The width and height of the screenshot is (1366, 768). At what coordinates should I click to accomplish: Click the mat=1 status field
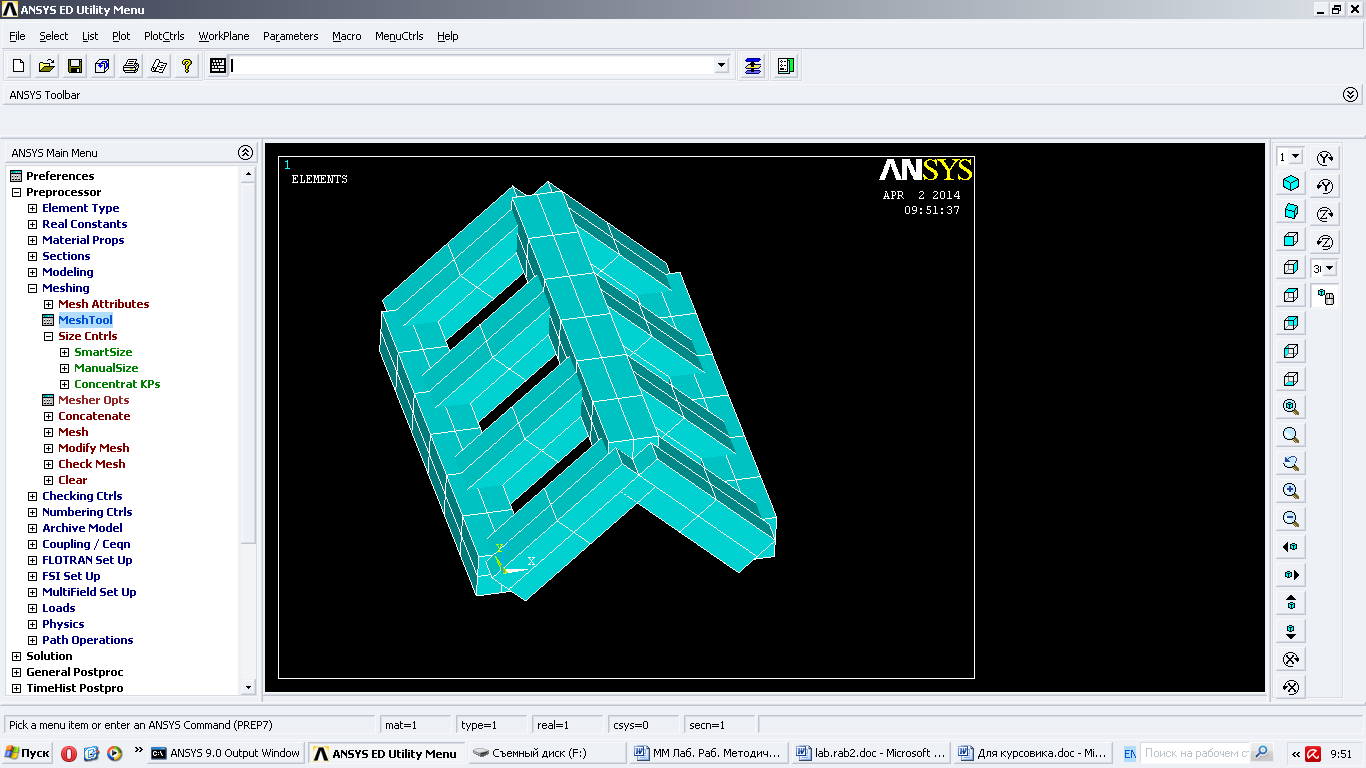[416, 725]
